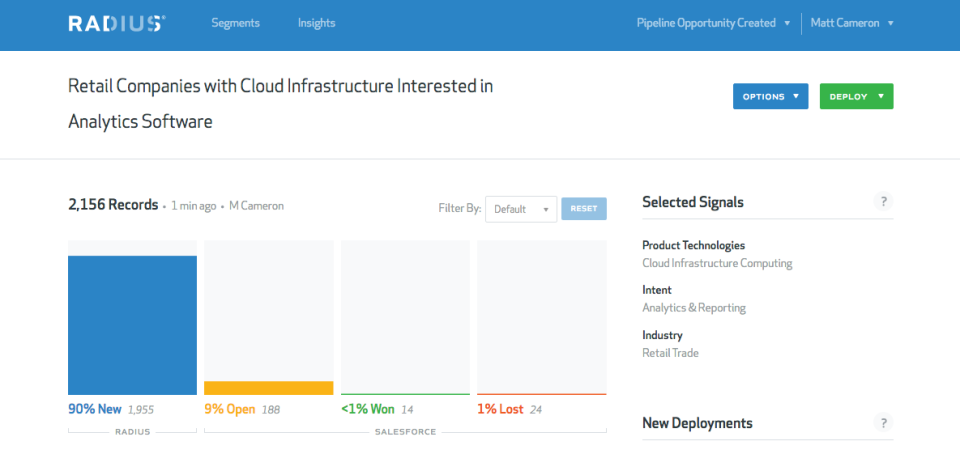
Task: Click the 9% Open label
Action: pyautogui.click(x=230, y=409)
